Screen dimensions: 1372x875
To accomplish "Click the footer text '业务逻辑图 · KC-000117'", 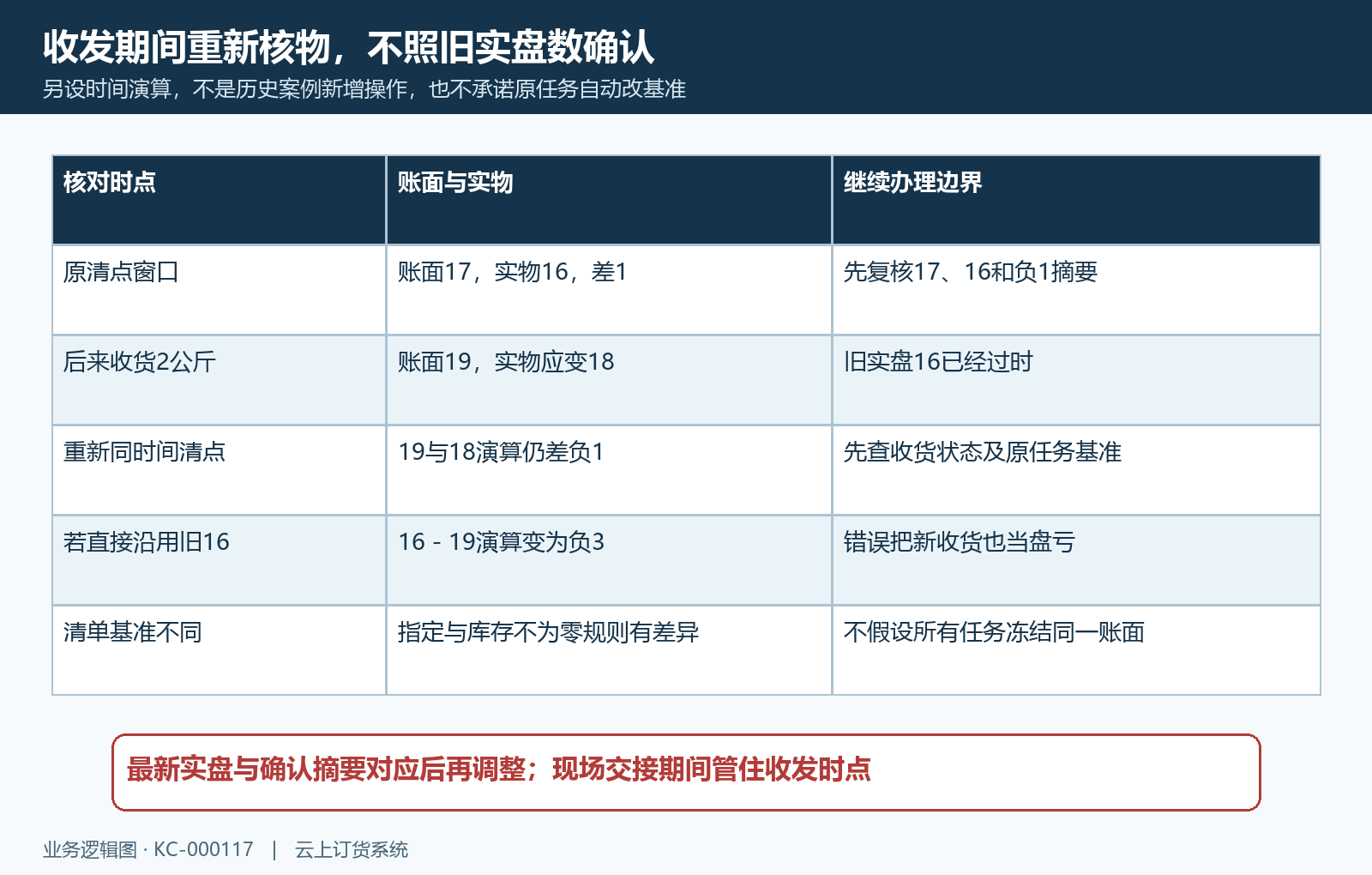I will 148,849.
